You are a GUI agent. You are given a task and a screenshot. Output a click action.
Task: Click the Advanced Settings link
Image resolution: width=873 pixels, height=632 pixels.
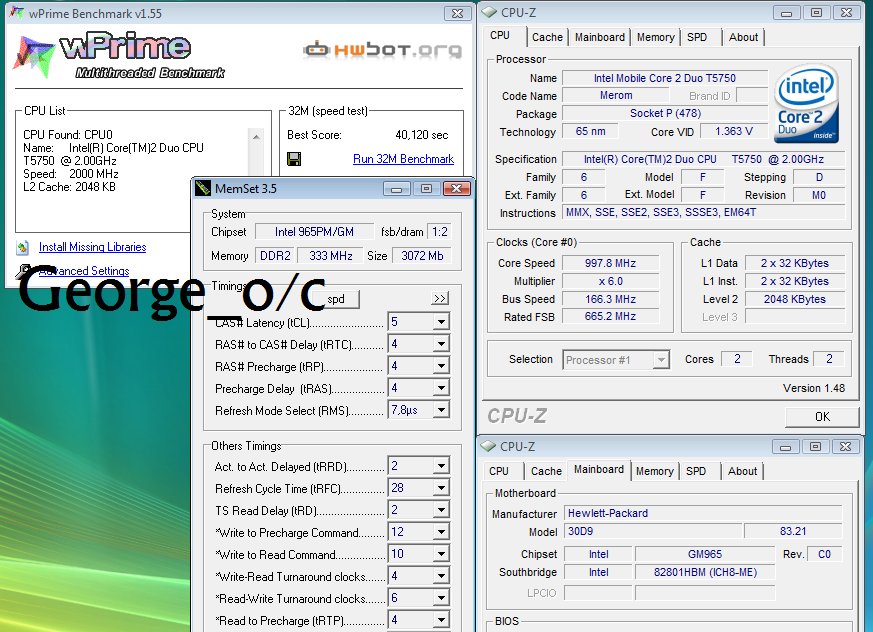[84, 271]
